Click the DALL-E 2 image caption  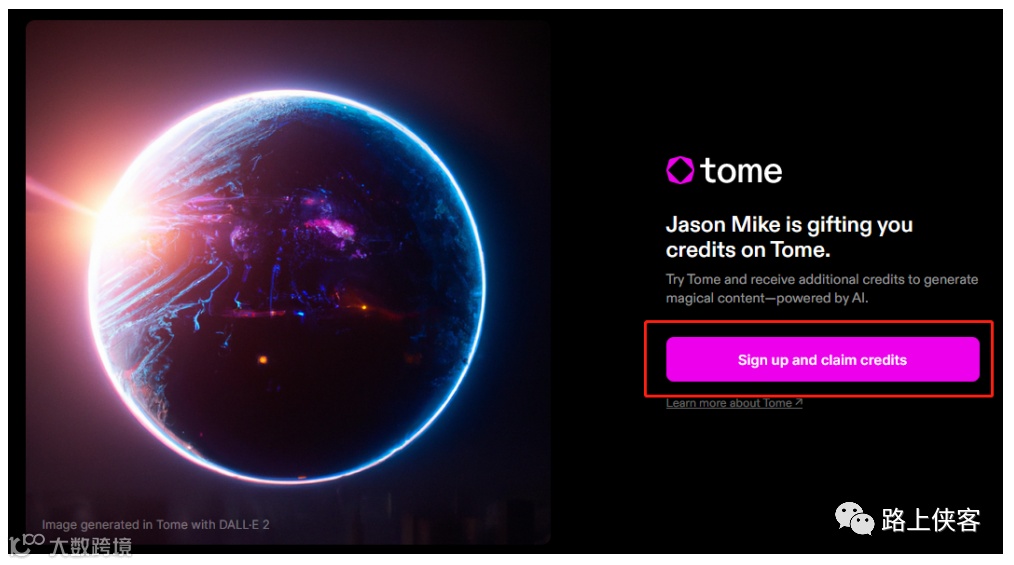(156, 524)
